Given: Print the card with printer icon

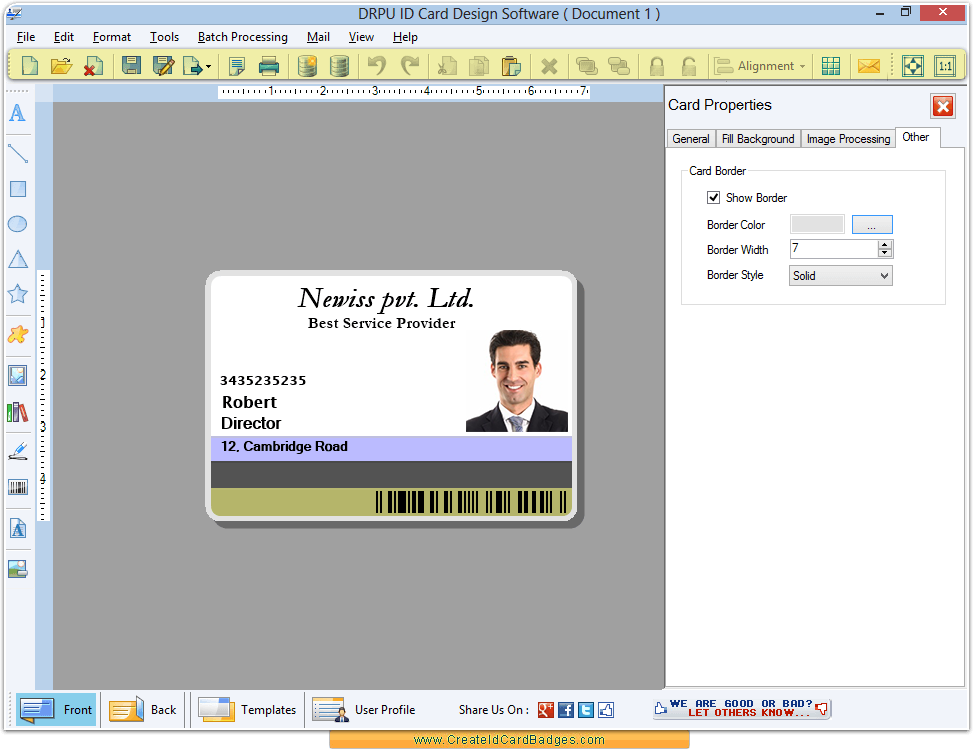Looking at the screenshot, I should pyautogui.click(x=269, y=66).
